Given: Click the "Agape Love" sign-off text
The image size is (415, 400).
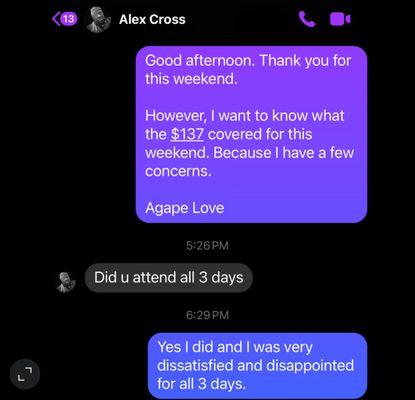Looking at the screenshot, I should 184,208.
